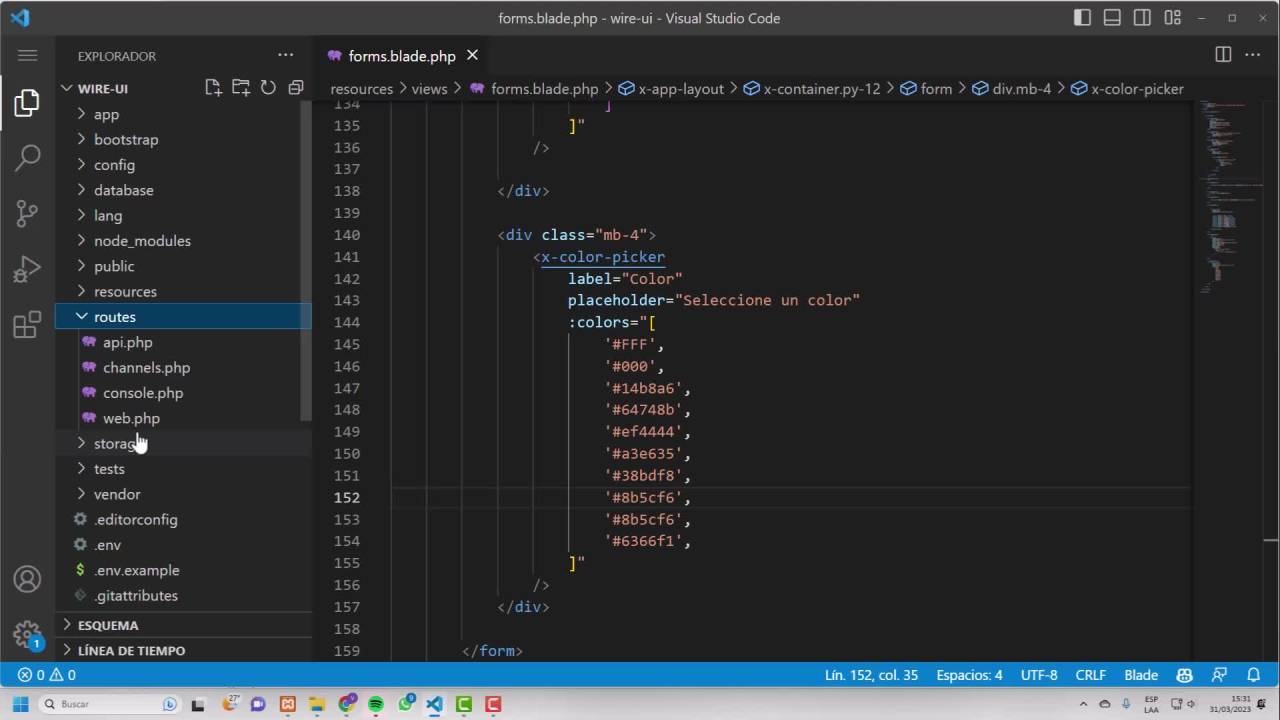Image resolution: width=1280 pixels, height=720 pixels.
Task: Click the New File icon in explorer
Action: [x=213, y=88]
